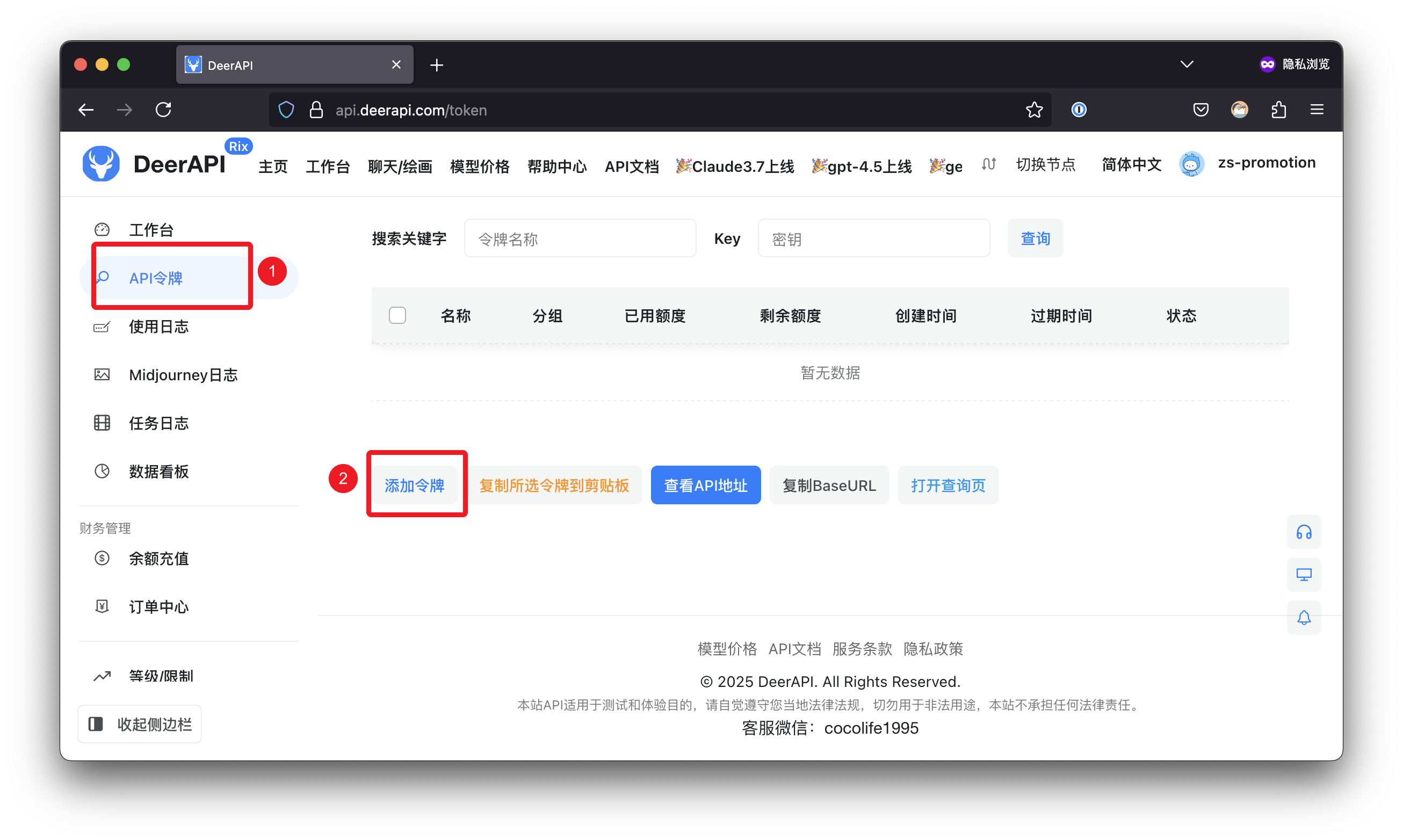This screenshot has height=840, width=1403.
Task: Open the footer API文档 link
Action: [794, 649]
